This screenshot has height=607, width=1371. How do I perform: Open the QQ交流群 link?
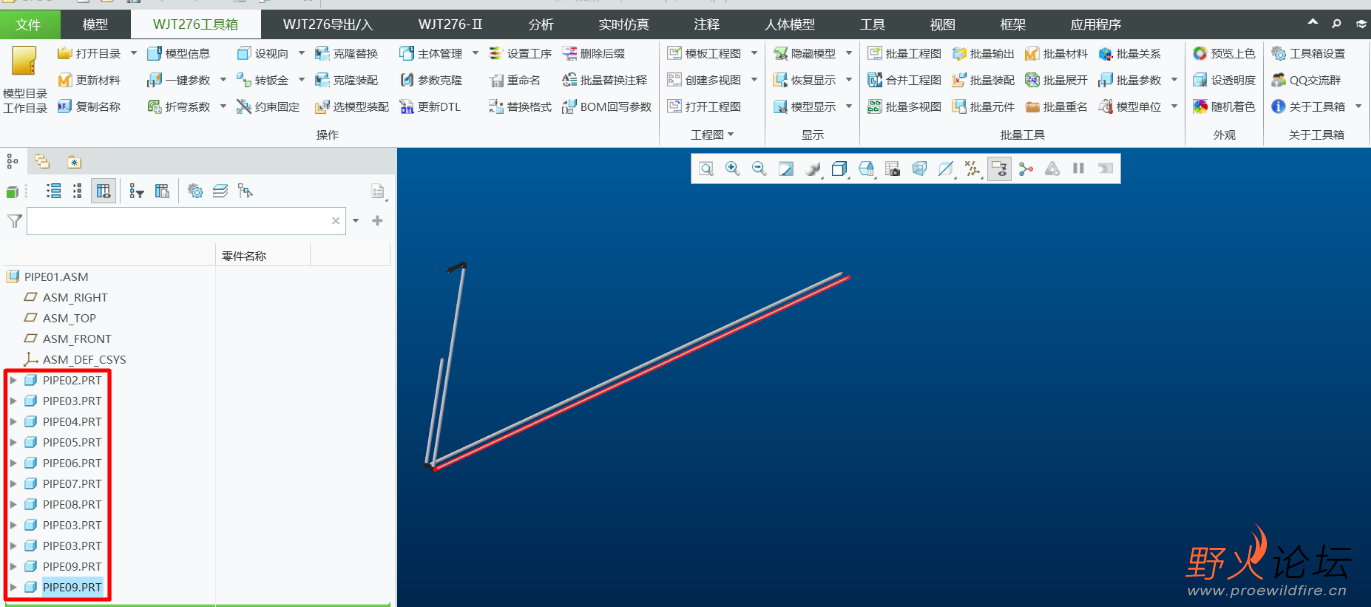1308,80
